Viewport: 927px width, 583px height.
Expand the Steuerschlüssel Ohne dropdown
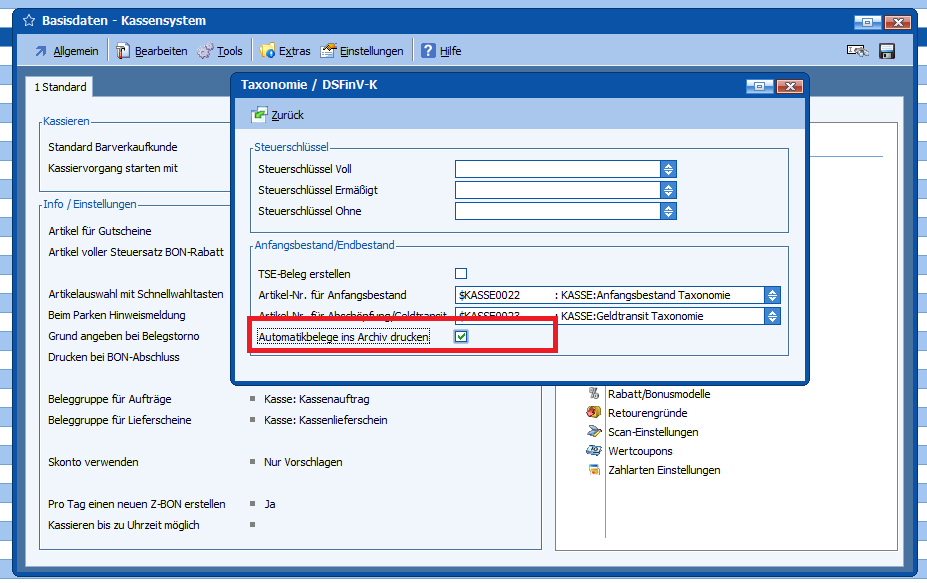coord(669,211)
